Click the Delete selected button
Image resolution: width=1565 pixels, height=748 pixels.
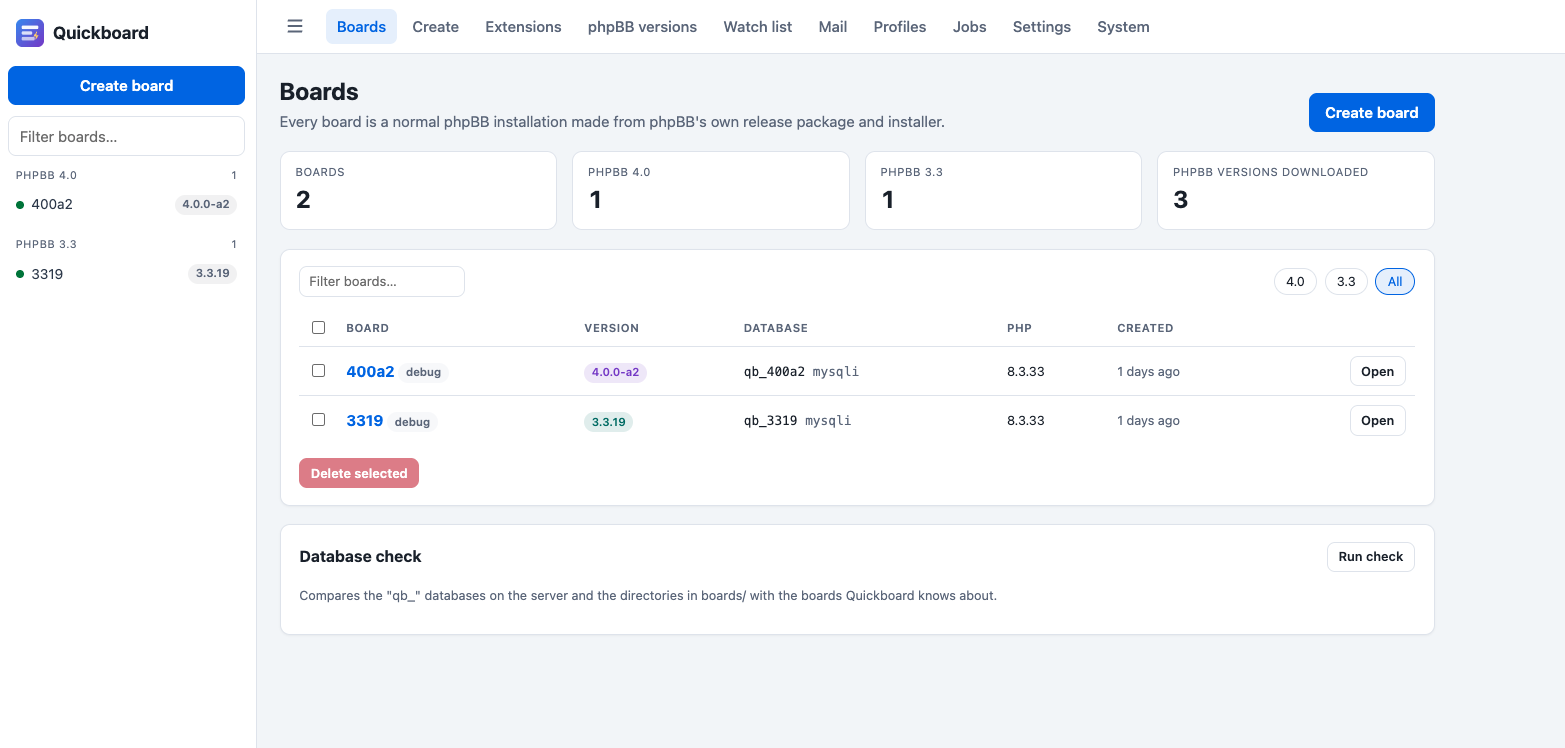[359, 473]
